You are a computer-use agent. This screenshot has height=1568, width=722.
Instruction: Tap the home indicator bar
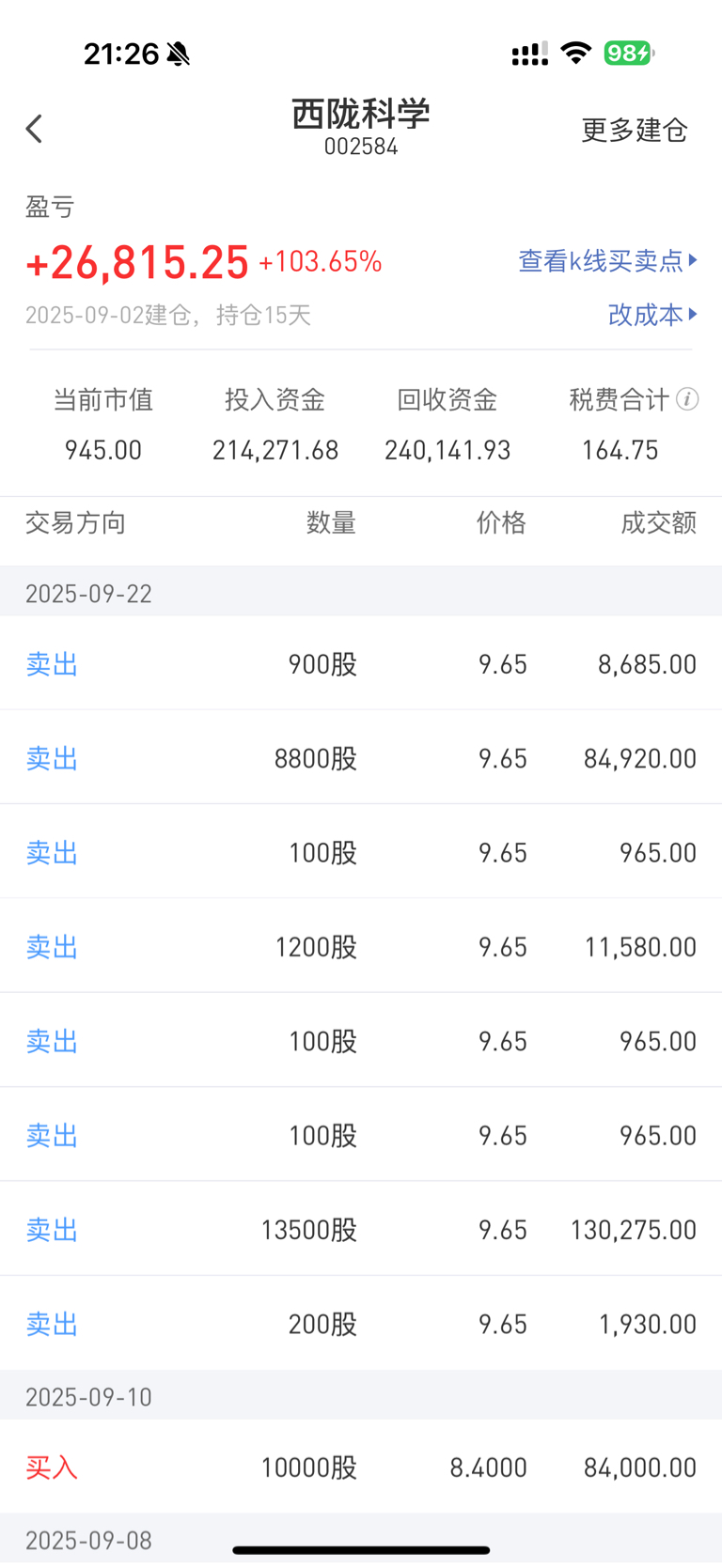pos(361,1550)
